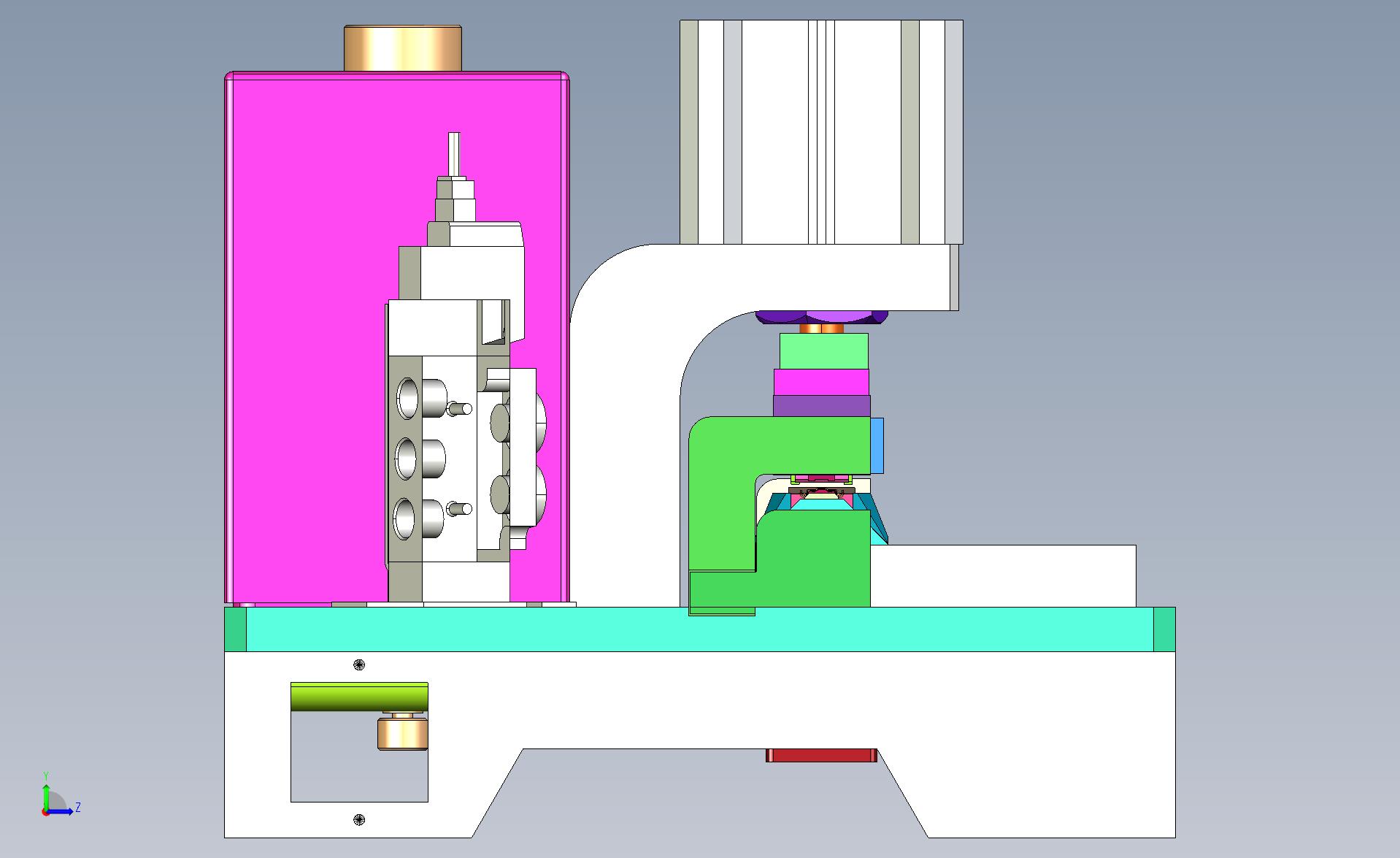The image size is (1400, 858).
Task: Click the long cyan base plate
Action: [699, 629]
